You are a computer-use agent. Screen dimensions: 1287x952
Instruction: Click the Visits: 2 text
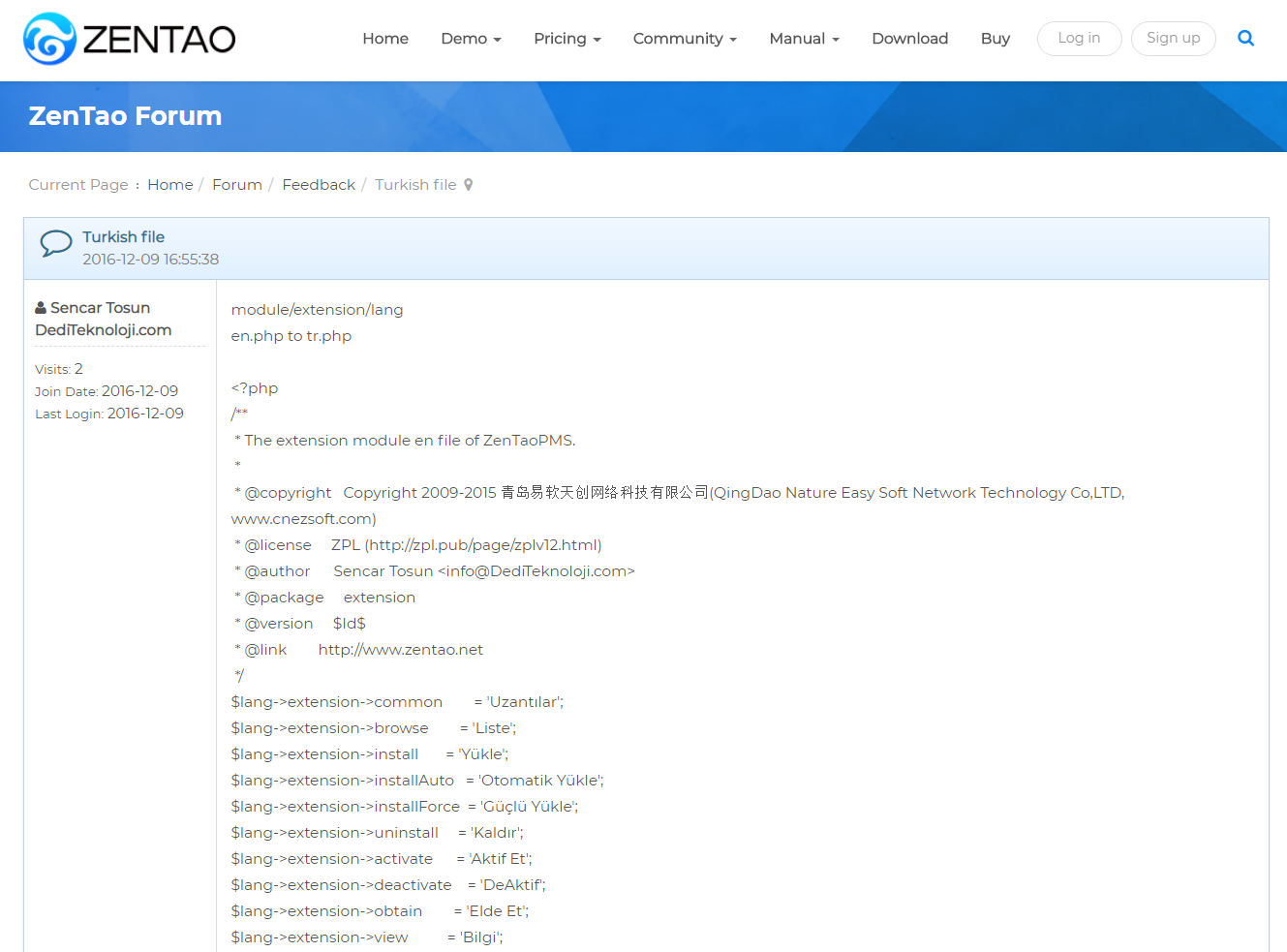(x=59, y=369)
